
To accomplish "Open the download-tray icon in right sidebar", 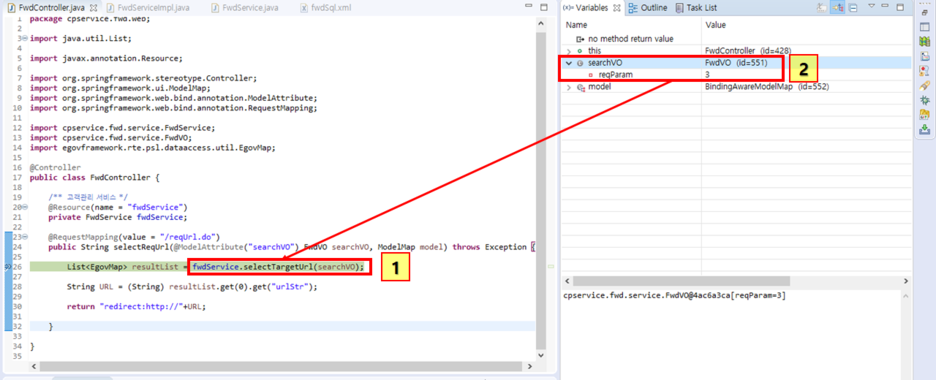I will click(x=925, y=129).
